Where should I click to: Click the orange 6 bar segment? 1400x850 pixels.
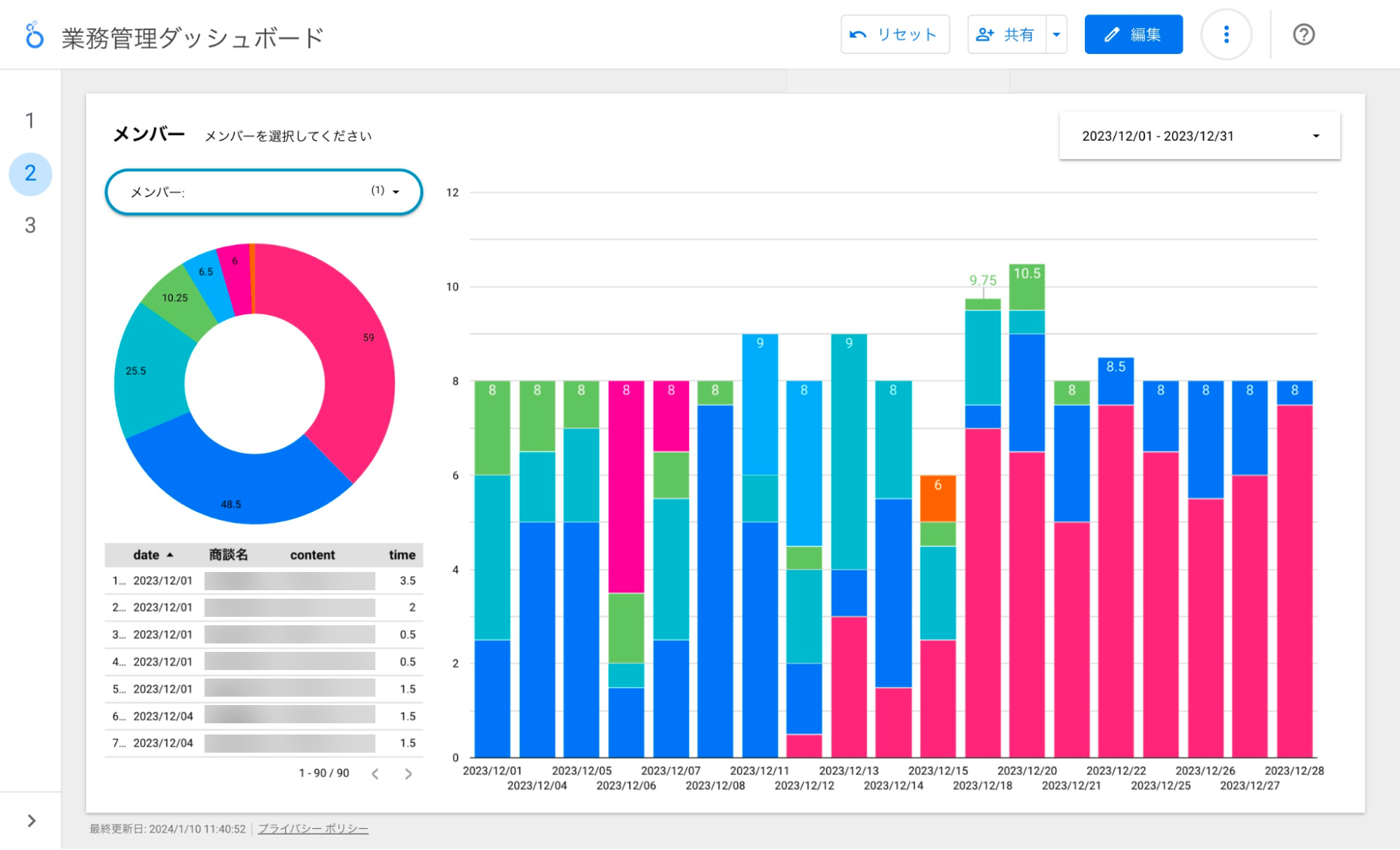(x=938, y=499)
